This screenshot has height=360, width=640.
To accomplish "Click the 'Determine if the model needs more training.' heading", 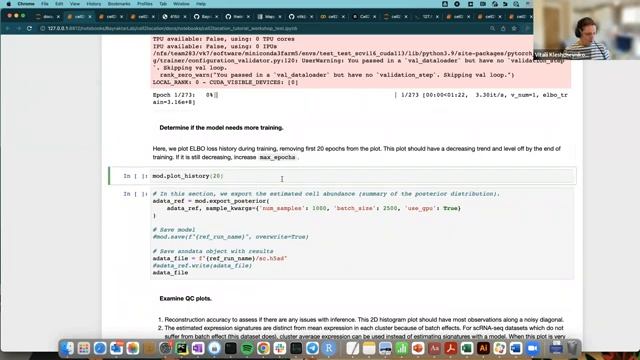I will 221,128.
